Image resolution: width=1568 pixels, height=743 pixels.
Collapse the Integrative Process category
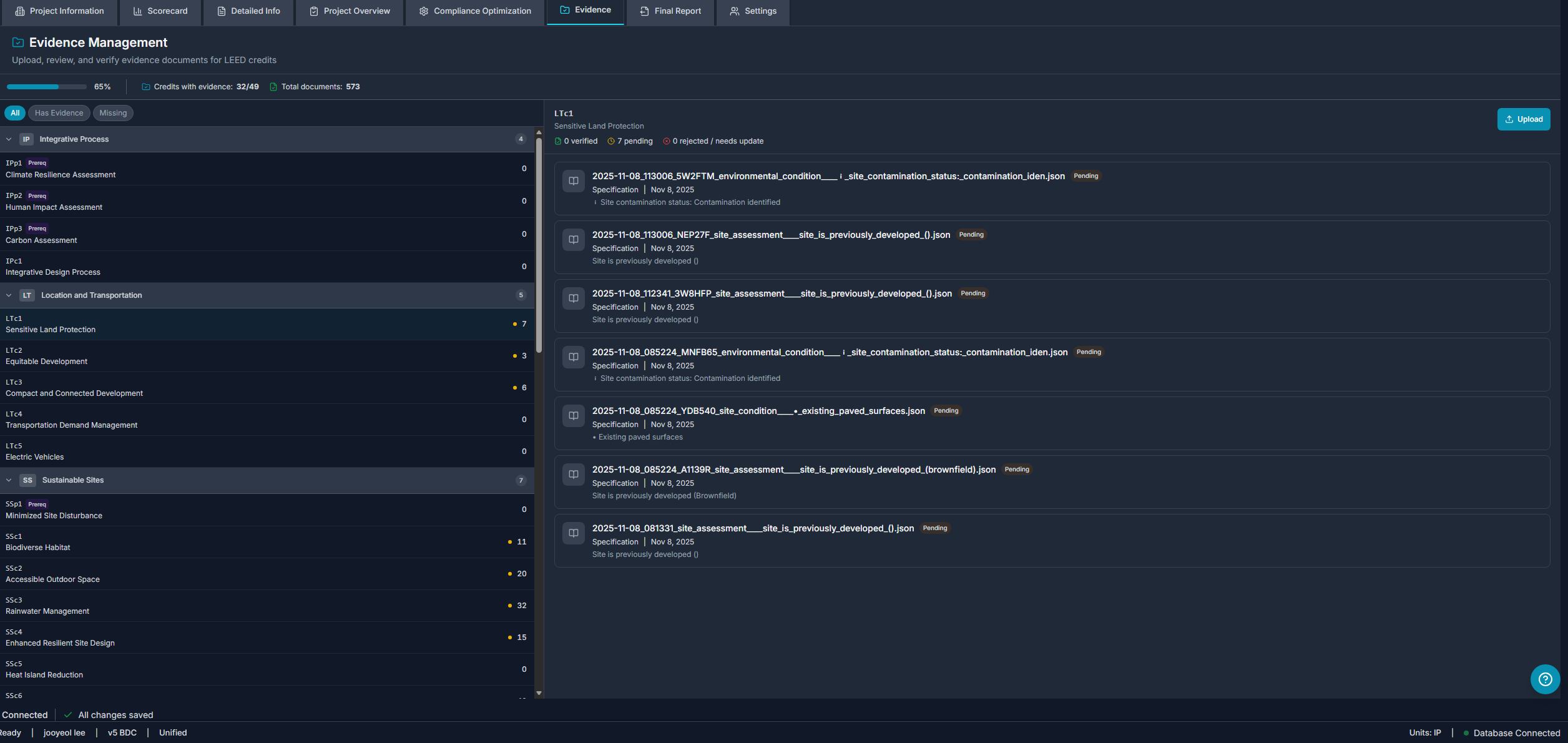pos(9,139)
